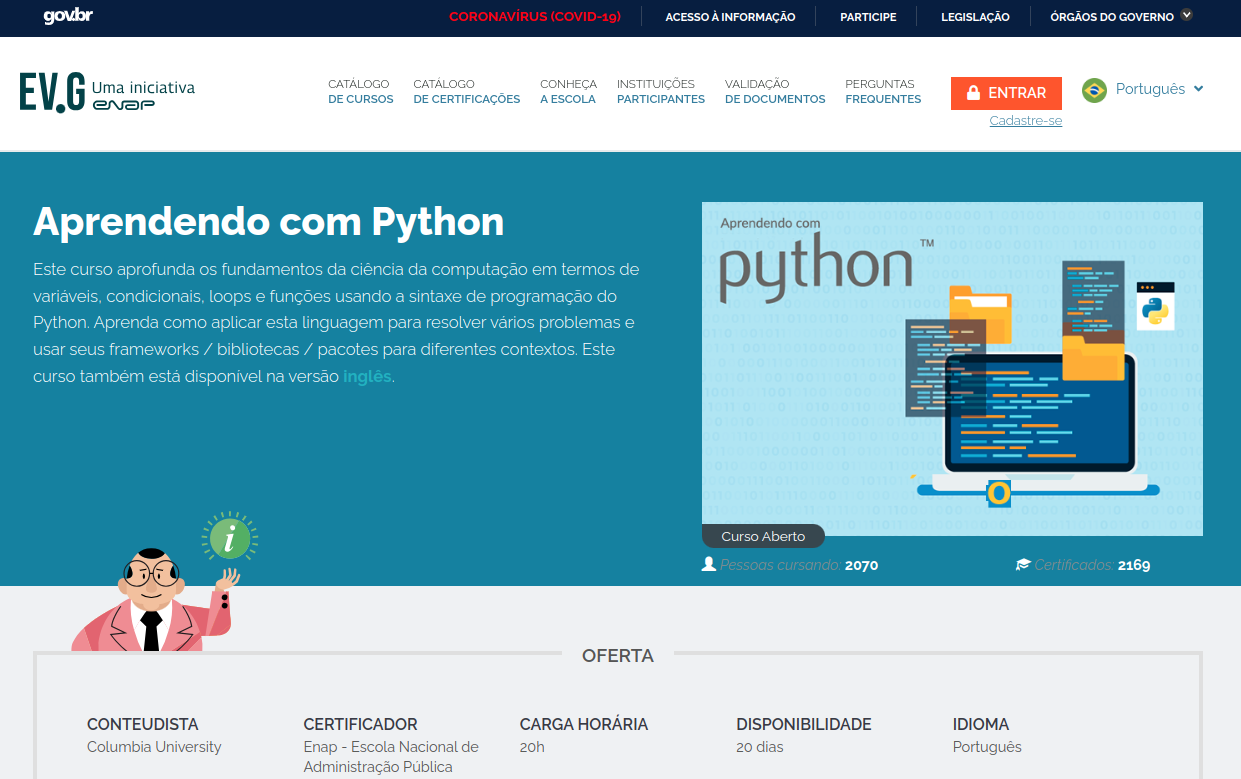Open CATÁLOGO DE CURSOS menu
This screenshot has height=779, width=1241.
point(360,91)
